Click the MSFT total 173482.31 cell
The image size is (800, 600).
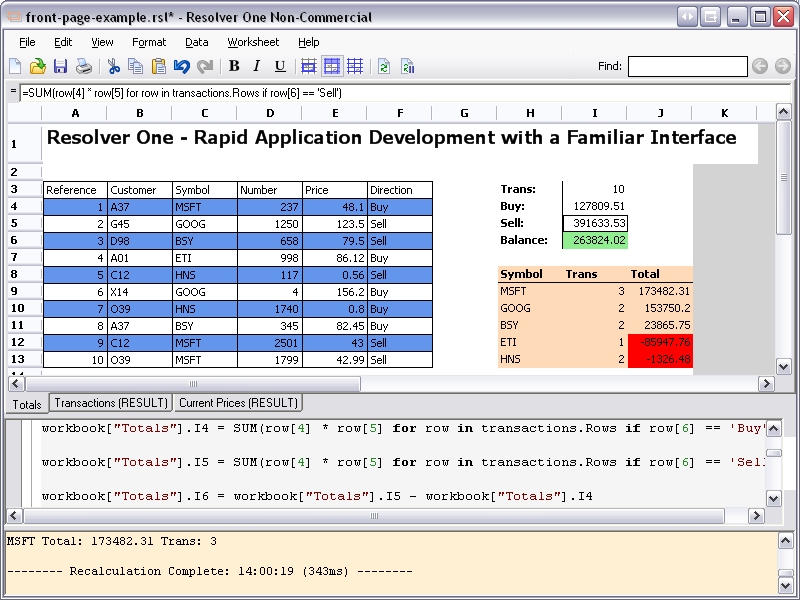click(660, 291)
